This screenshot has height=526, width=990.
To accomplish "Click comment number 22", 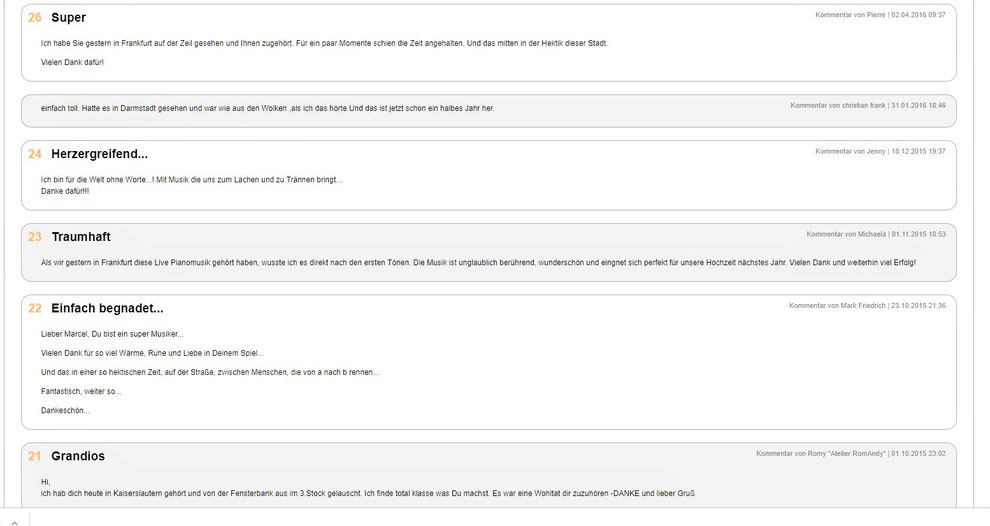I will point(35,308).
